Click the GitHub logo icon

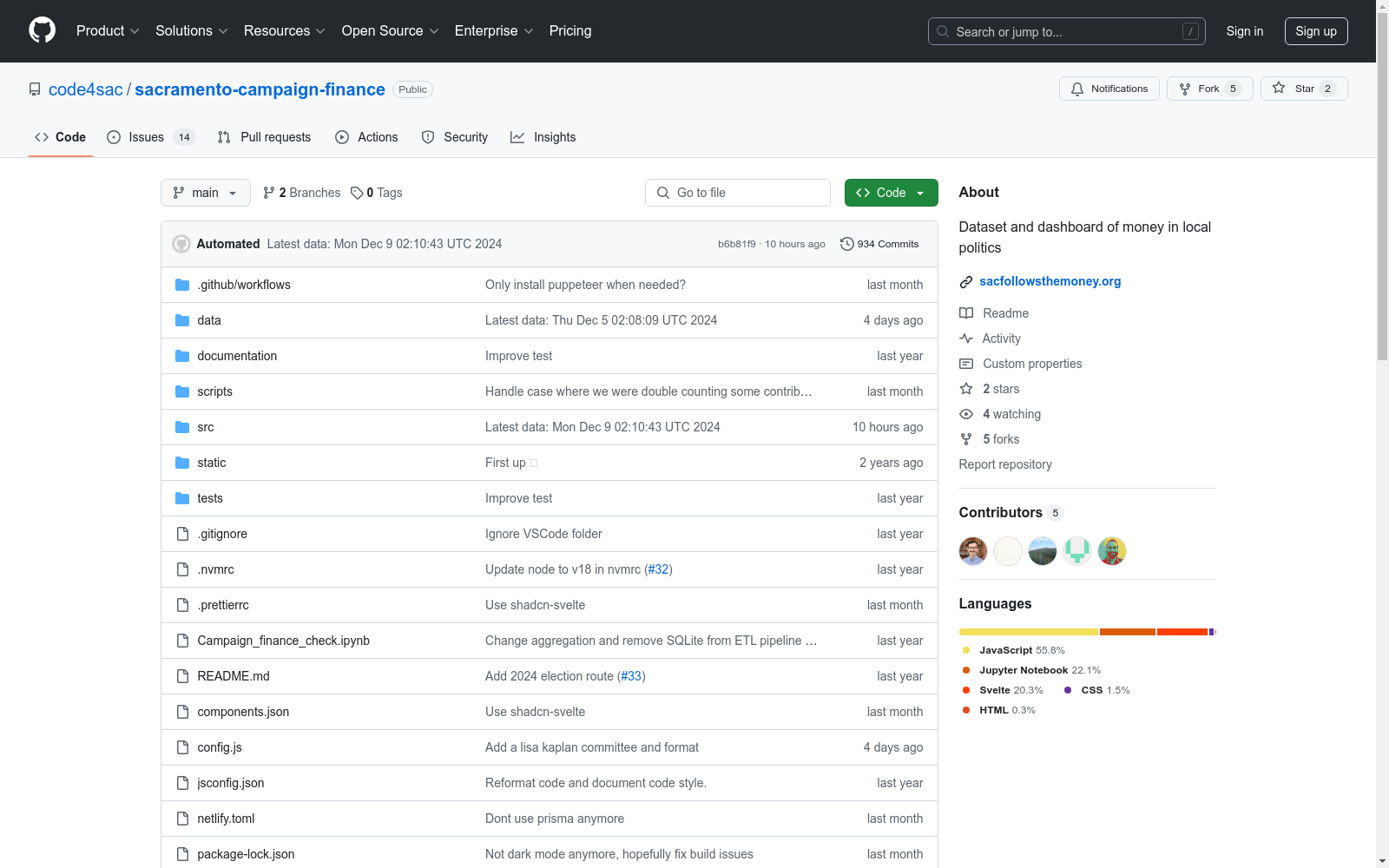42,30
